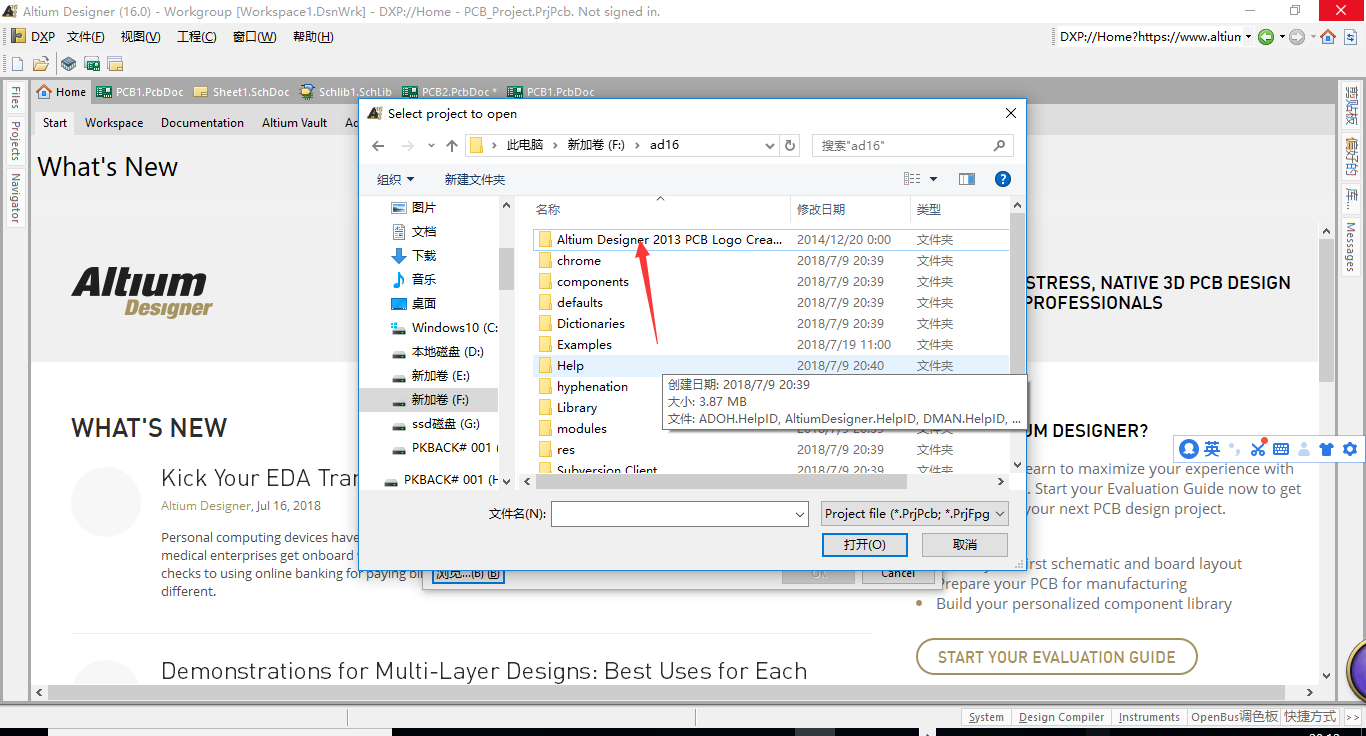Switch to Schlib1.SchLib document tab
The image size is (1366, 736).
(x=346, y=92)
